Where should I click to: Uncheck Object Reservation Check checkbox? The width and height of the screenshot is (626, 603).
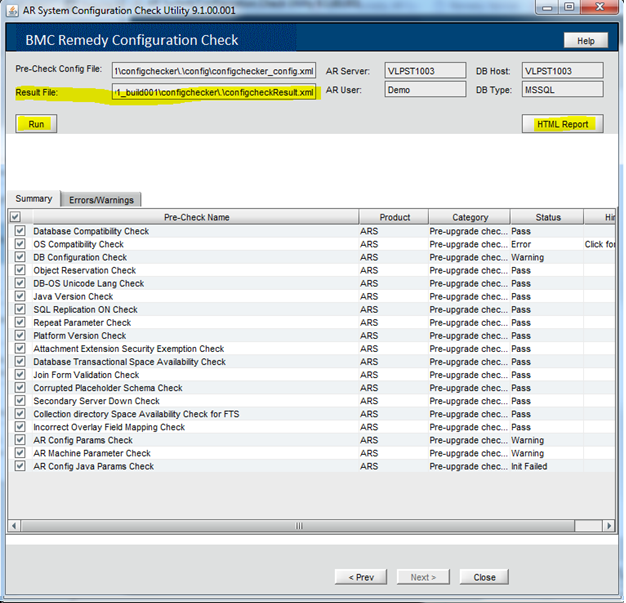(x=20, y=270)
